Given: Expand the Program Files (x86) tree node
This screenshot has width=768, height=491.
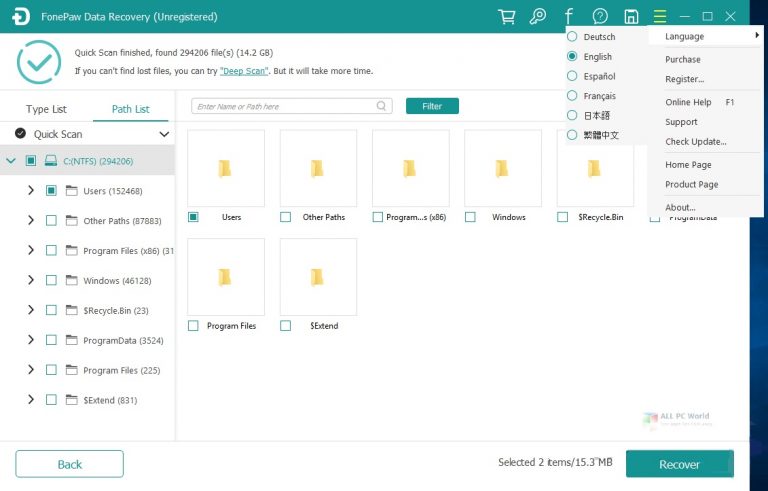Looking at the screenshot, I should (31, 250).
